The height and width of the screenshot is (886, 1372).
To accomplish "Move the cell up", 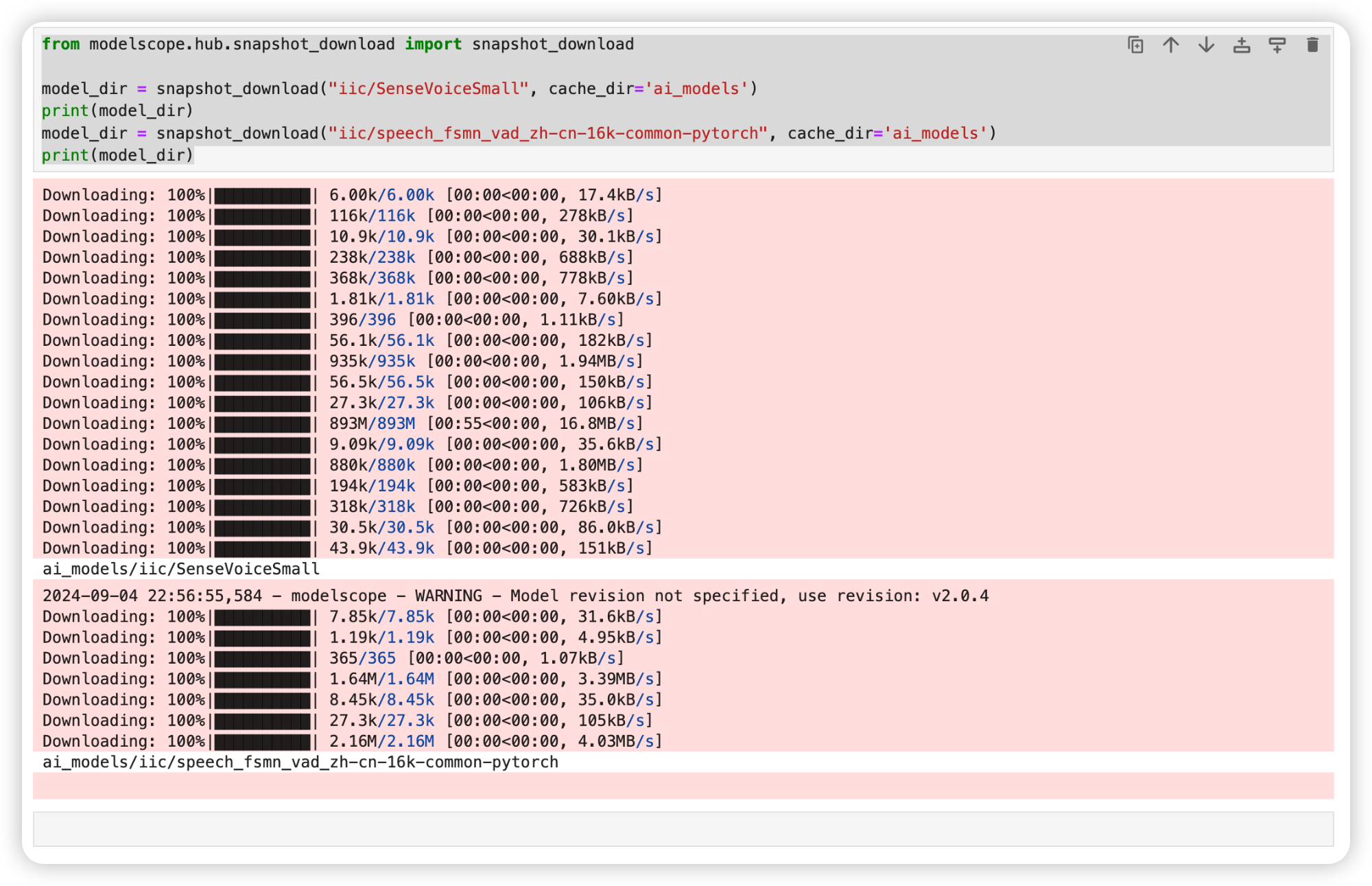I will click(1171, 45).
